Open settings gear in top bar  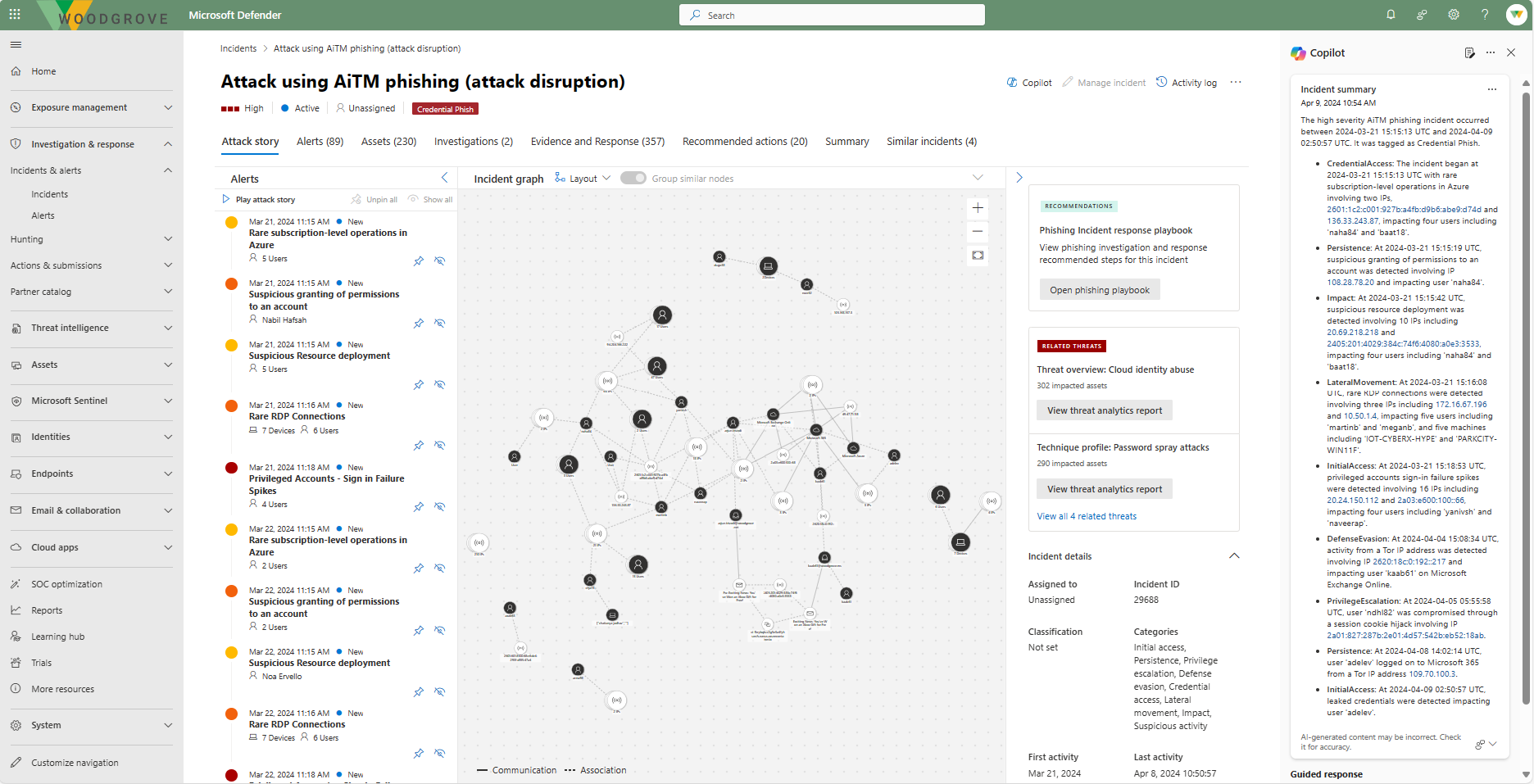(1454, 15)
